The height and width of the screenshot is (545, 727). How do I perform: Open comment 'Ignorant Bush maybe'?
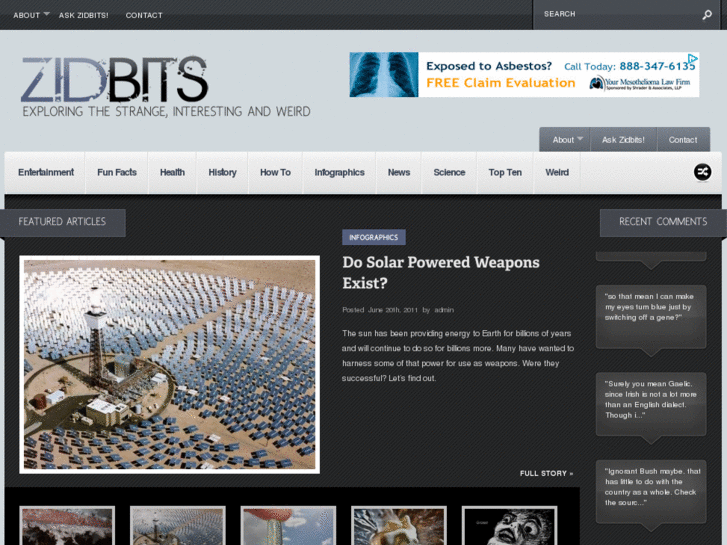point(651,491)
